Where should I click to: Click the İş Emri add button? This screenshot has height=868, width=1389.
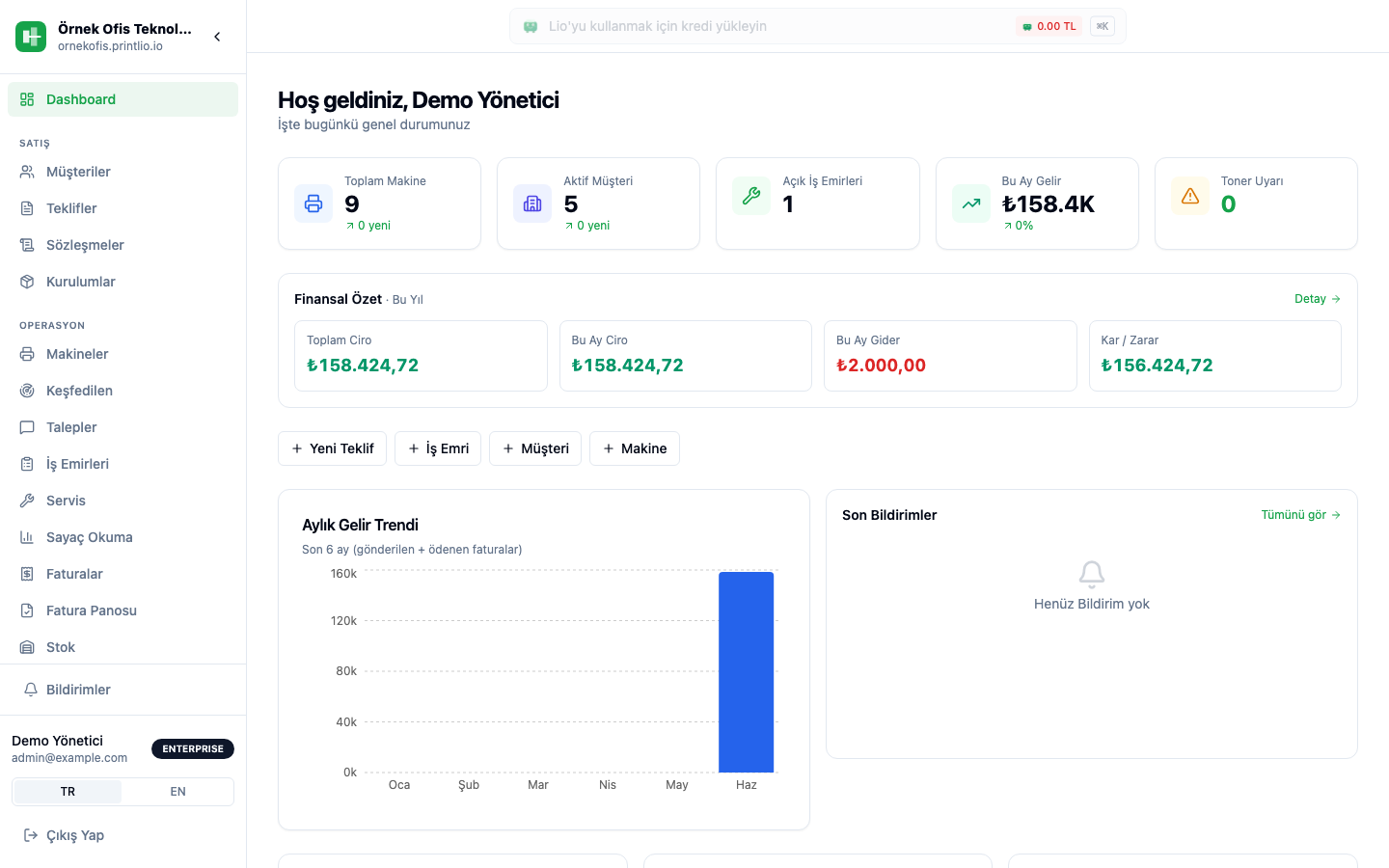coord(438,448)
